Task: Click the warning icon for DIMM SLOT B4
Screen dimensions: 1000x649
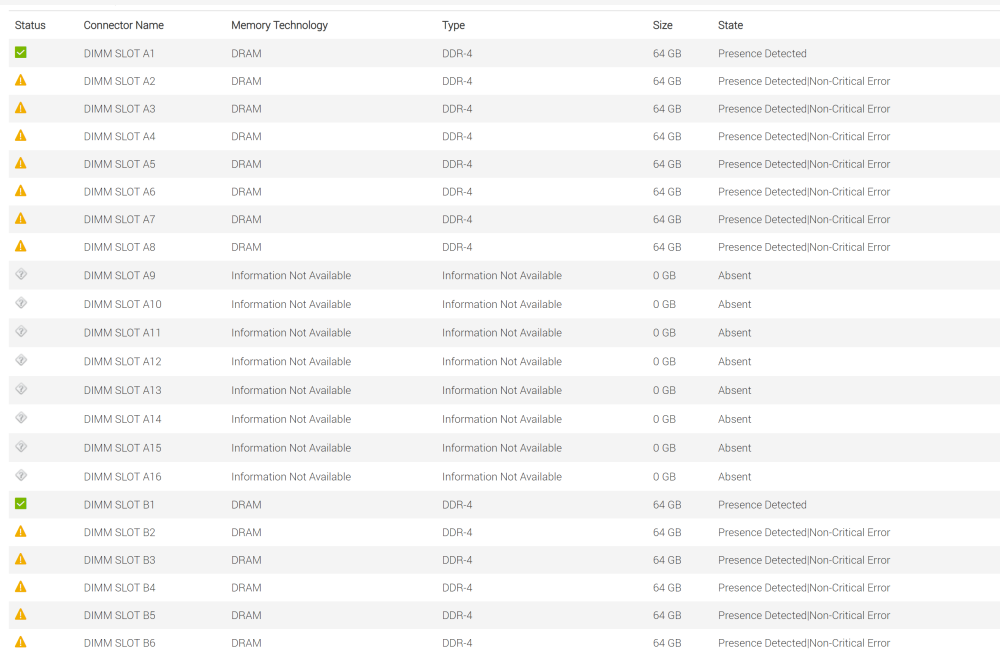Action: [x=20, y=587]
